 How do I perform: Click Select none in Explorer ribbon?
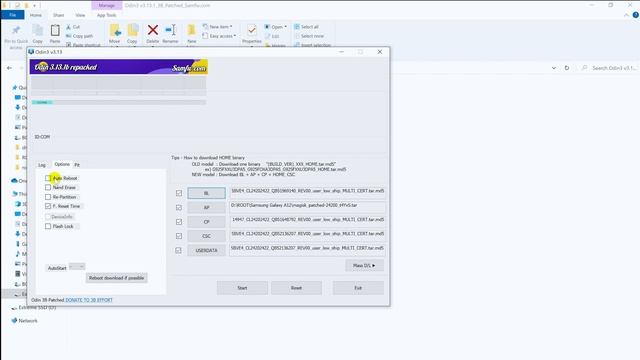(309, 36)
